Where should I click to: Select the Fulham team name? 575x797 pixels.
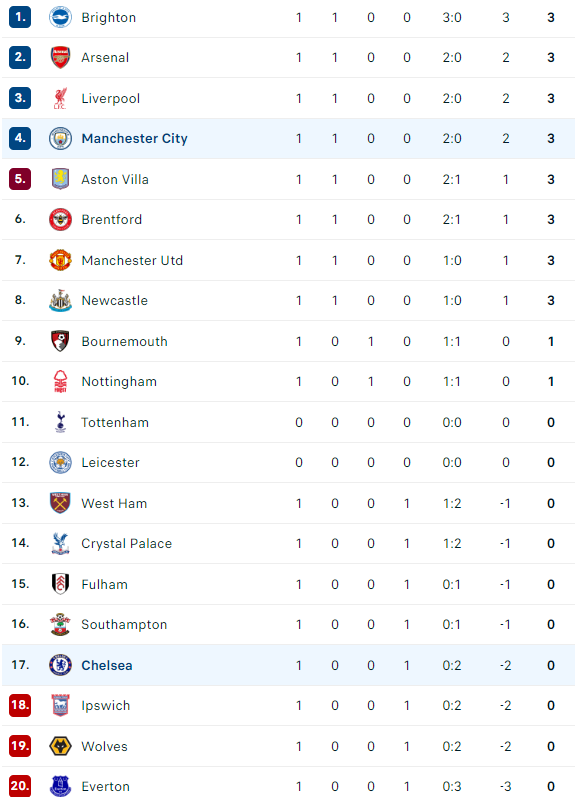105,584
